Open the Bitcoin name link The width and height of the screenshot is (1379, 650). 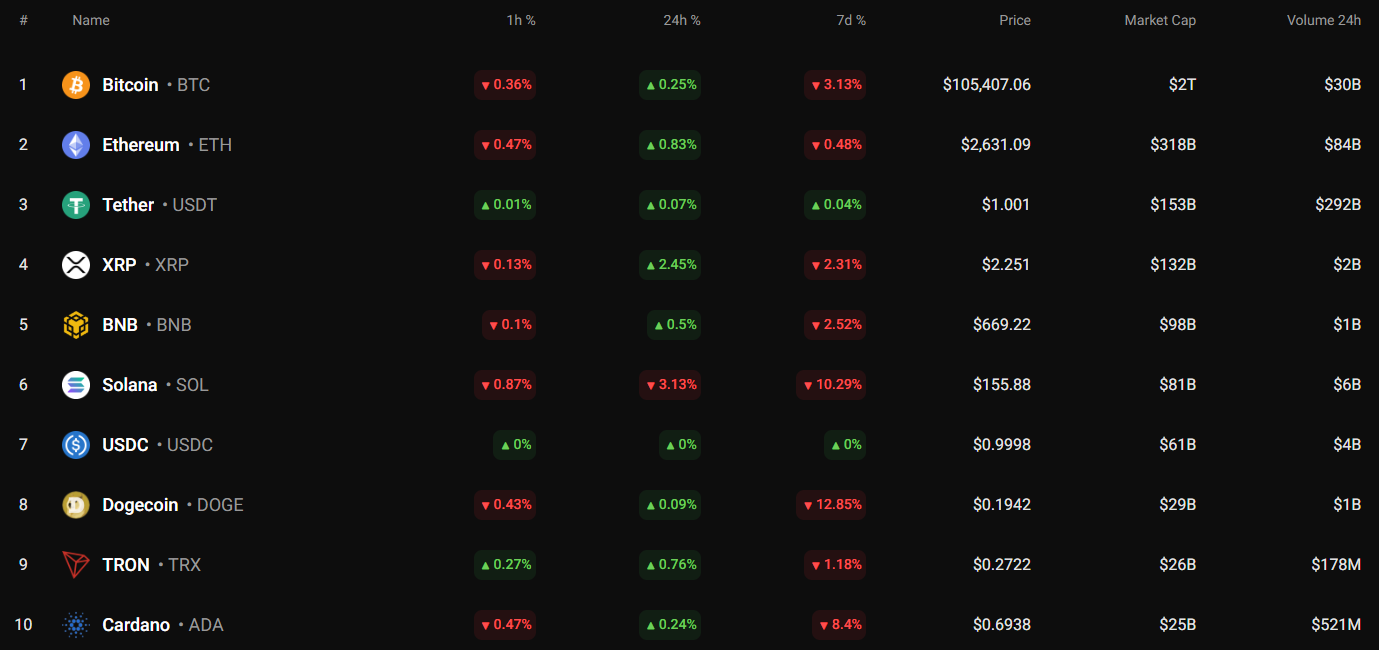point(130,85)
